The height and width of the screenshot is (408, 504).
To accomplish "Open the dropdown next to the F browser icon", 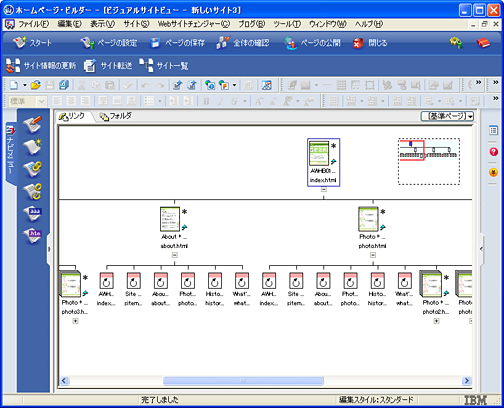I will click(x=234, y=85).
